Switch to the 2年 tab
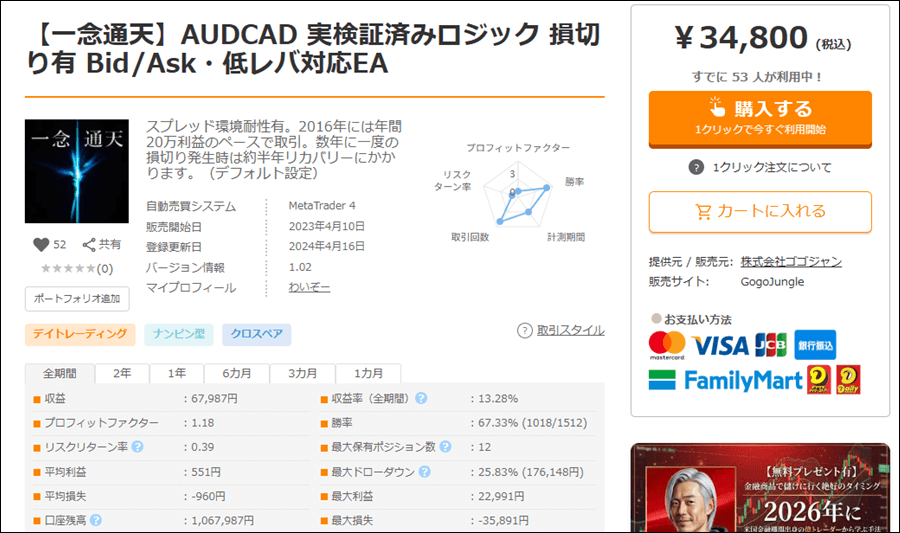This screenshot has width=900, height=533. [x=122, y=374]
